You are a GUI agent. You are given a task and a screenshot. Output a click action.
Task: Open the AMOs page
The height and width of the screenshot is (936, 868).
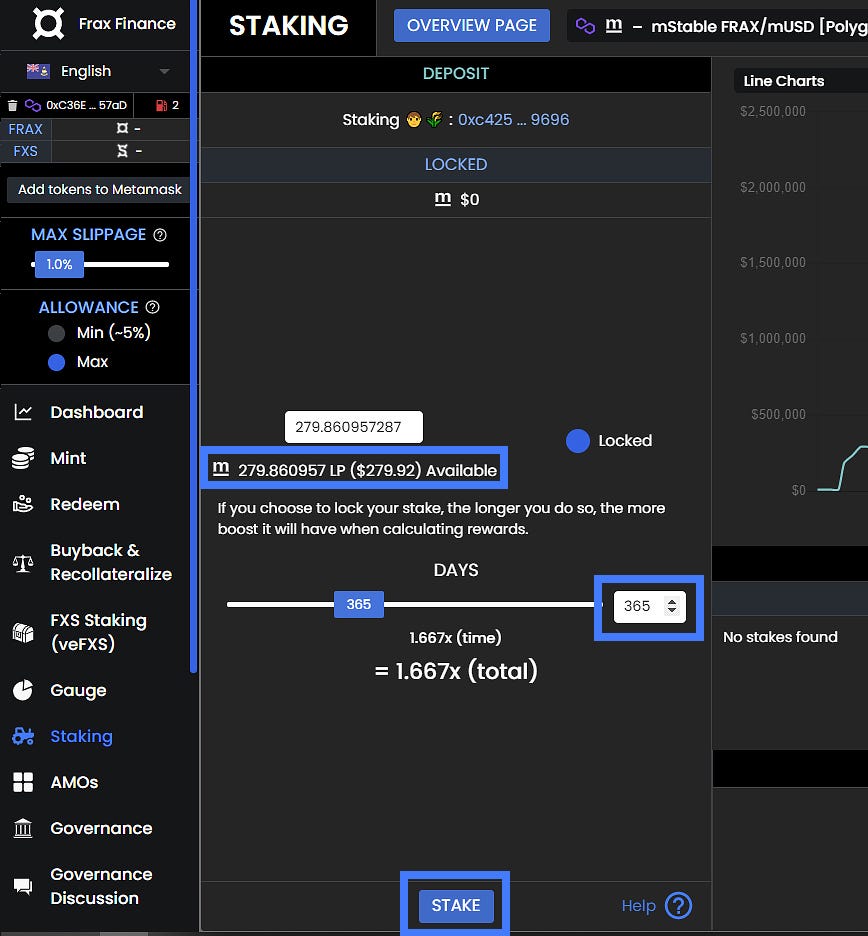[74, 782]
